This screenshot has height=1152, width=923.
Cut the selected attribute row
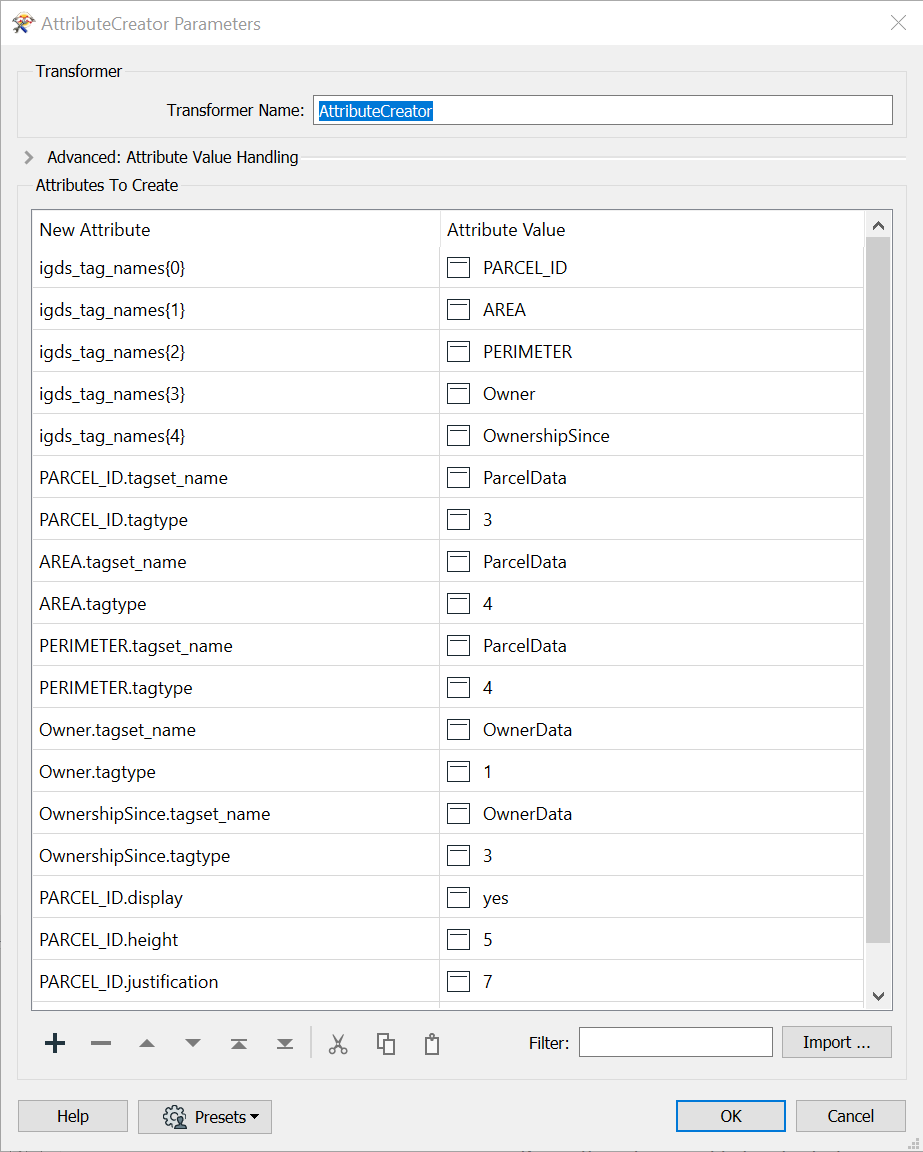(338, 1042)
